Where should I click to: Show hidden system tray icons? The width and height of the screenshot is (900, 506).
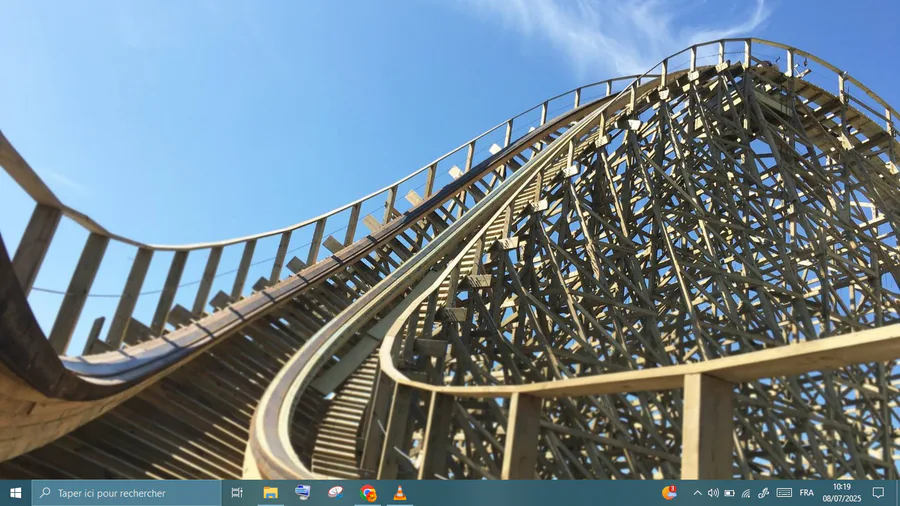[x=697, y=493]
